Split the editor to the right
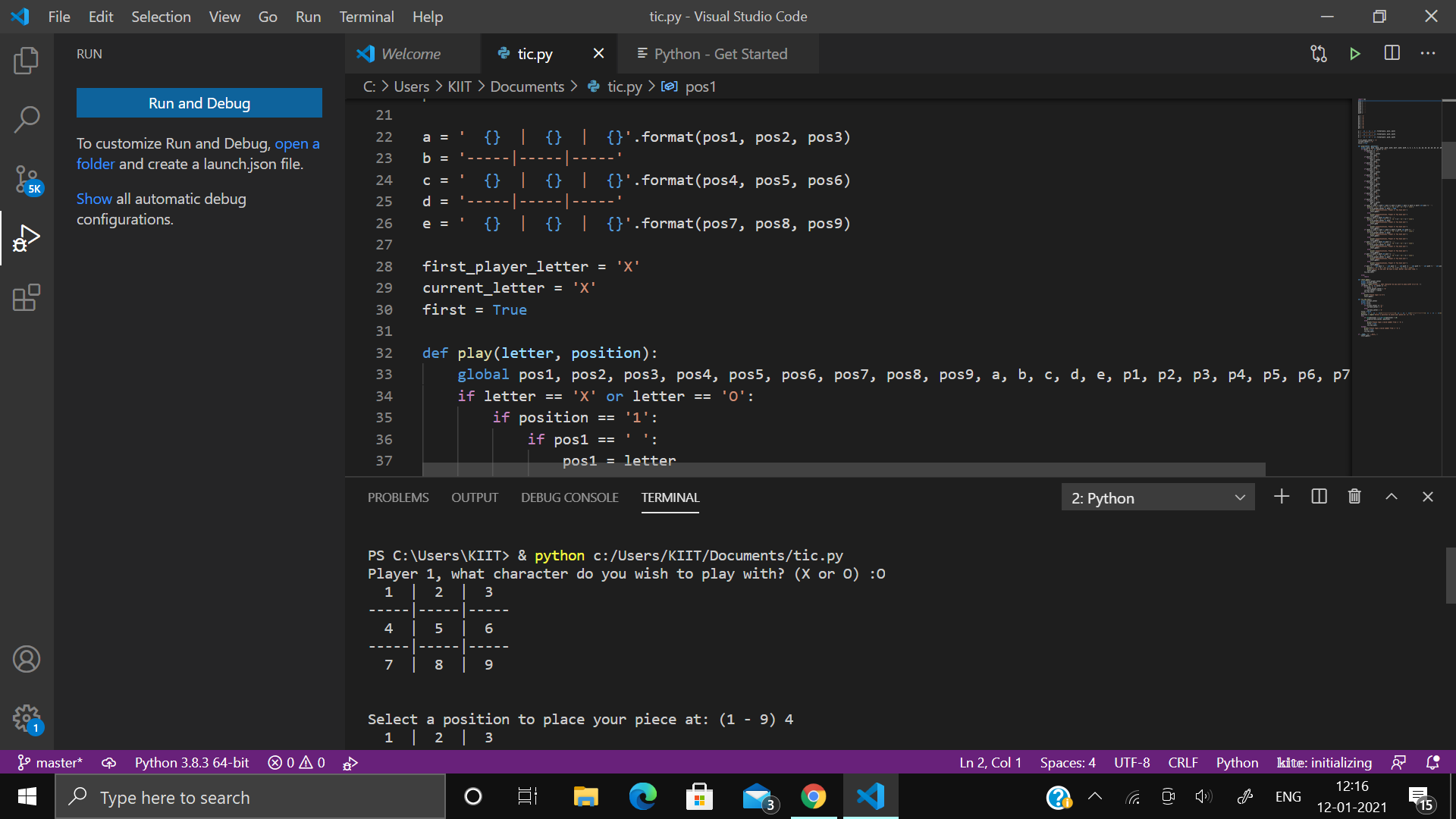The height and width of the screenshot is (819, 1456). point(1392,54)
